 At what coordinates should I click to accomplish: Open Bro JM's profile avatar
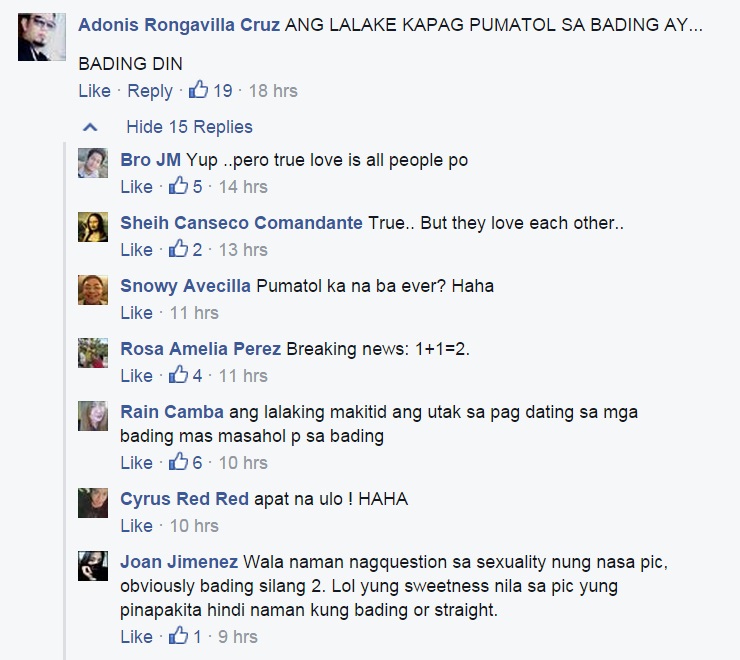(x=93, y=163)
